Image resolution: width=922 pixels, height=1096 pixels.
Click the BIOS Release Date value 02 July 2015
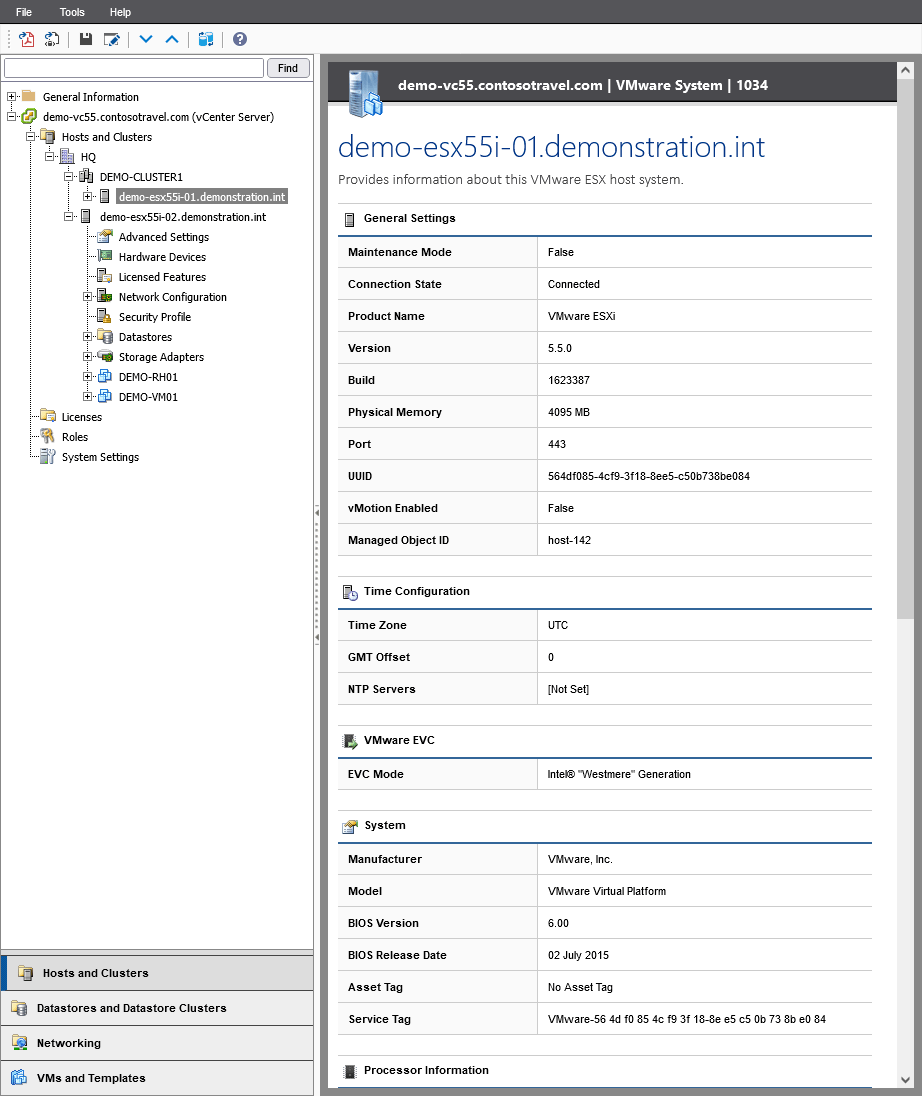[x=578, y=955]
